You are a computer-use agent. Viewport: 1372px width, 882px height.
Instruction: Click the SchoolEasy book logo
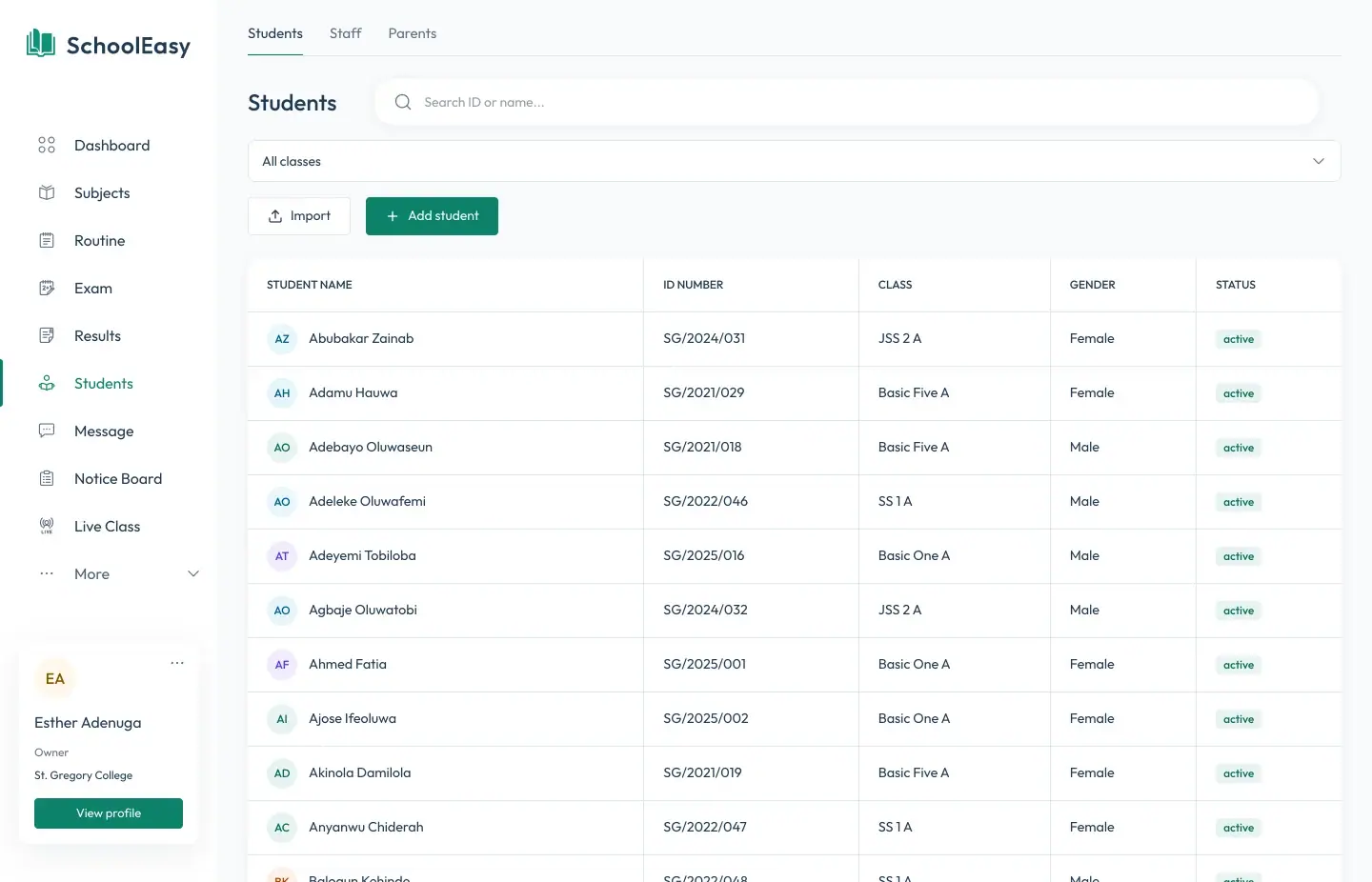[x=41, y=44]
